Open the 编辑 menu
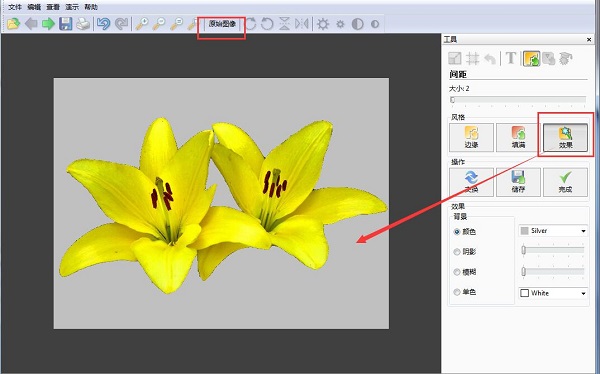The width and height of the screenshot is (600, 374). pos(34,7)
